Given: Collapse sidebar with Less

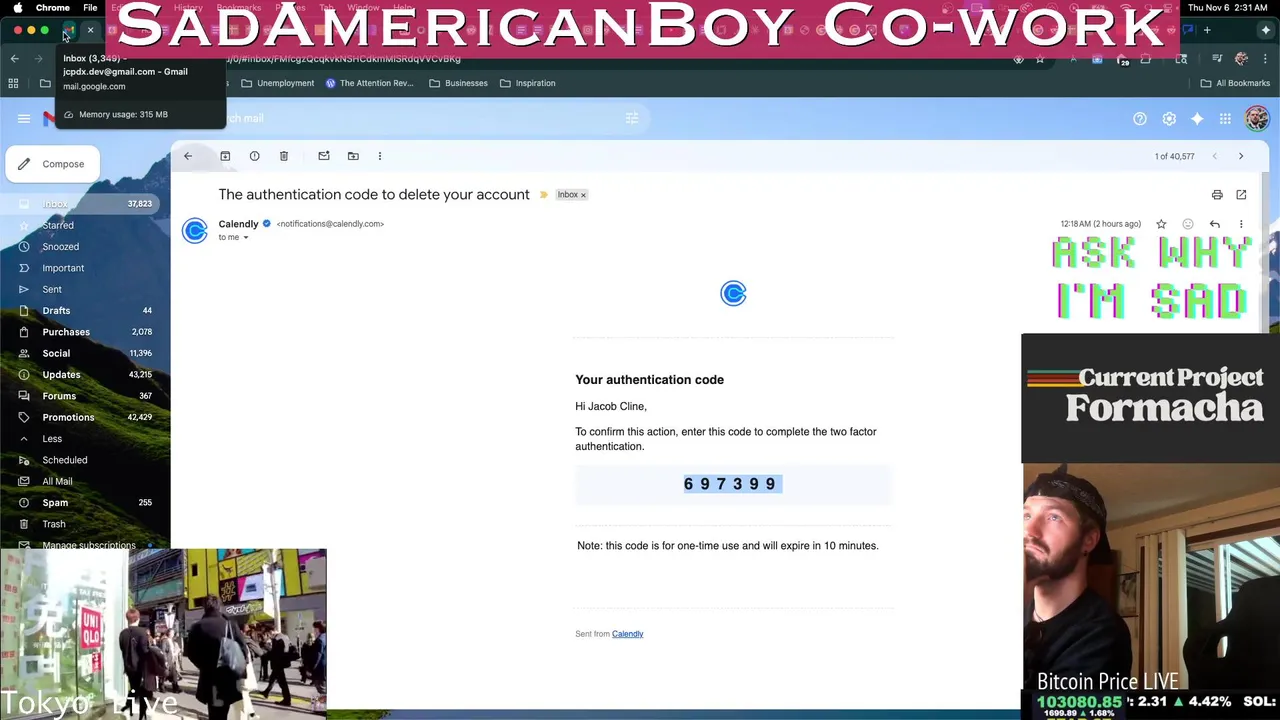Looking at the screenshot, I should pos(80,439).
